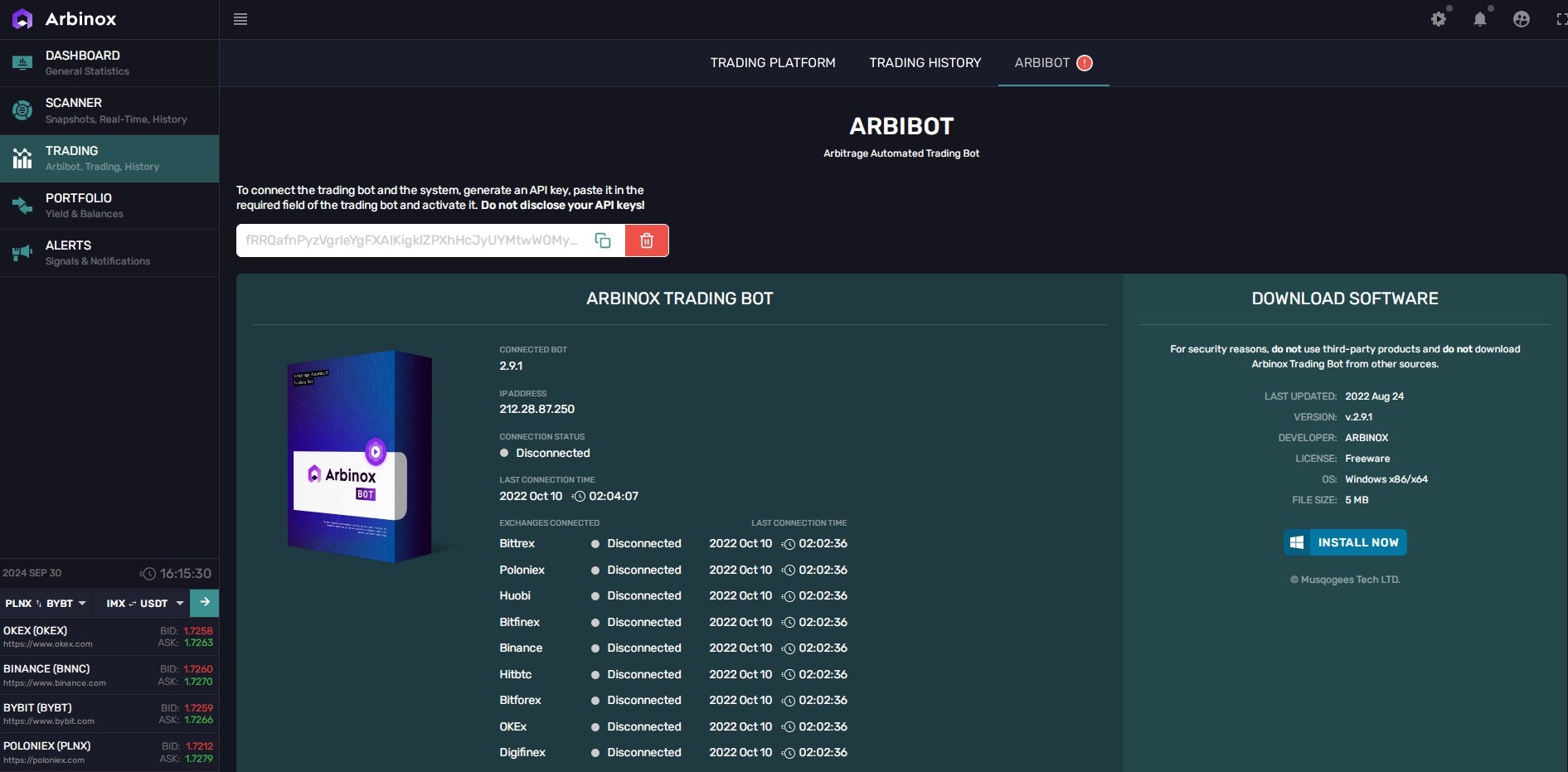
Task: Copy the API key with copy icon
Action: [x=603, y=240]
